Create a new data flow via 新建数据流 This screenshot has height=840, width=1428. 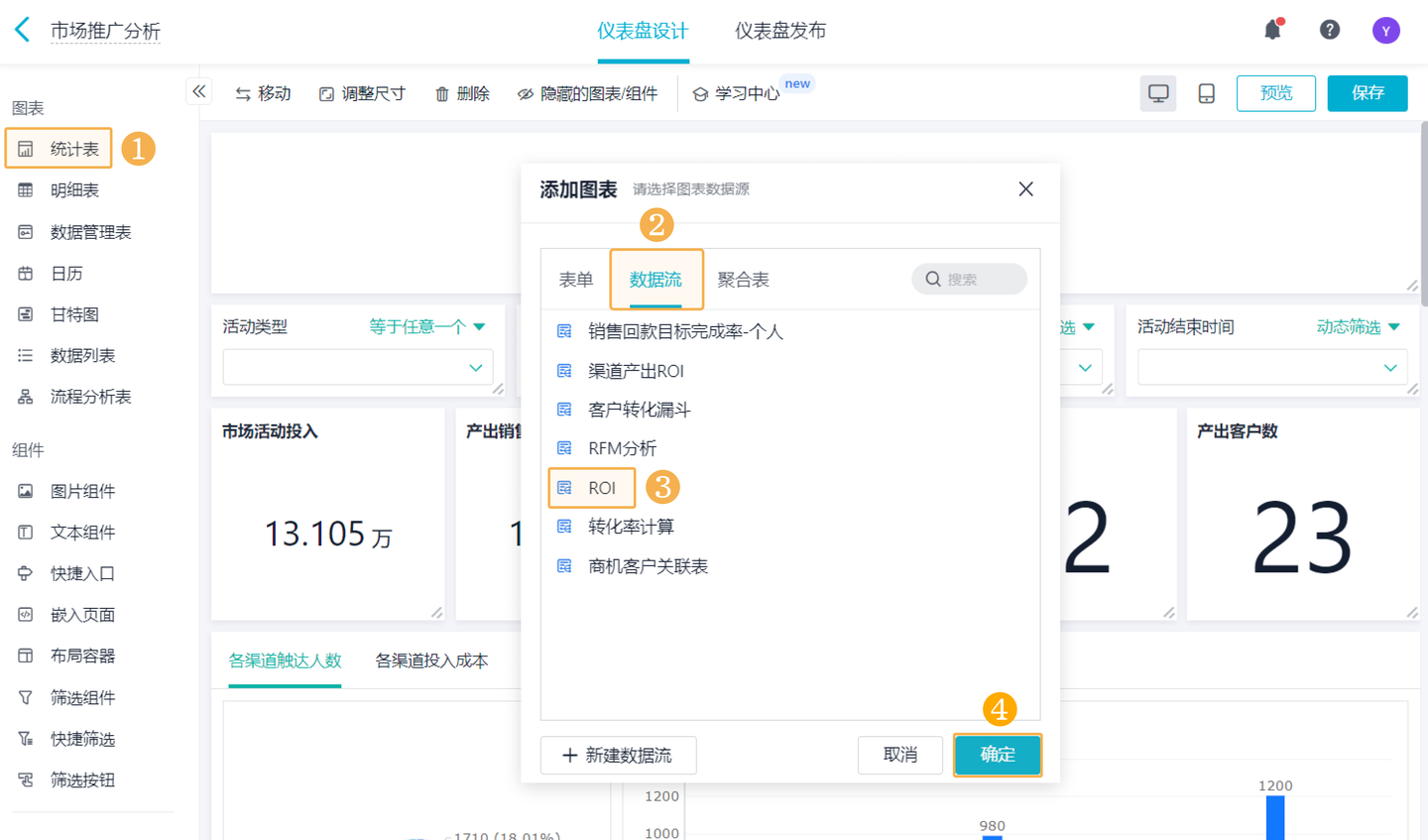(617, 755)
